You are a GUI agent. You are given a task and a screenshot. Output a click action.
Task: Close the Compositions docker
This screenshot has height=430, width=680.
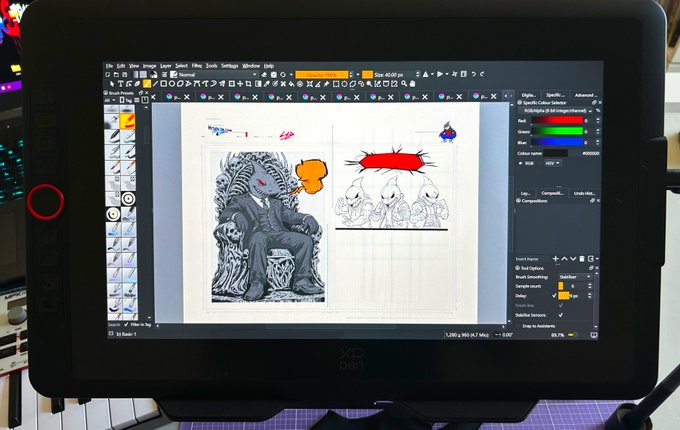598,201
